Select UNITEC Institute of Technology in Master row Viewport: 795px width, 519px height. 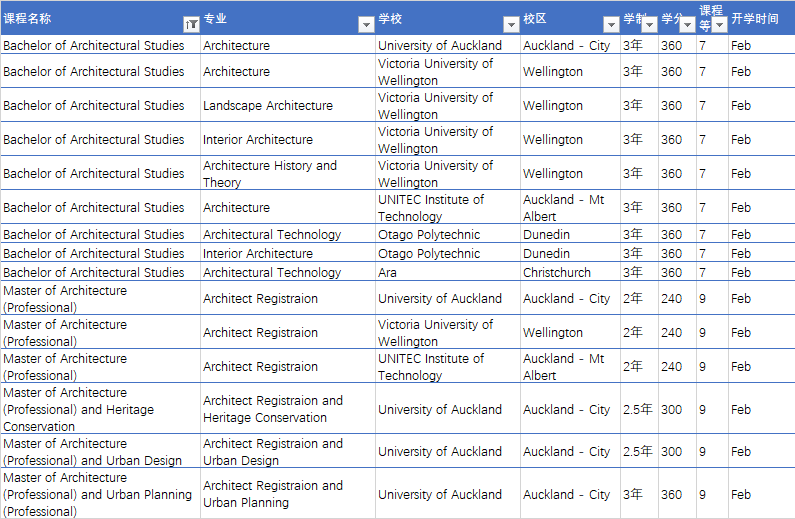[x=431, y=367]
